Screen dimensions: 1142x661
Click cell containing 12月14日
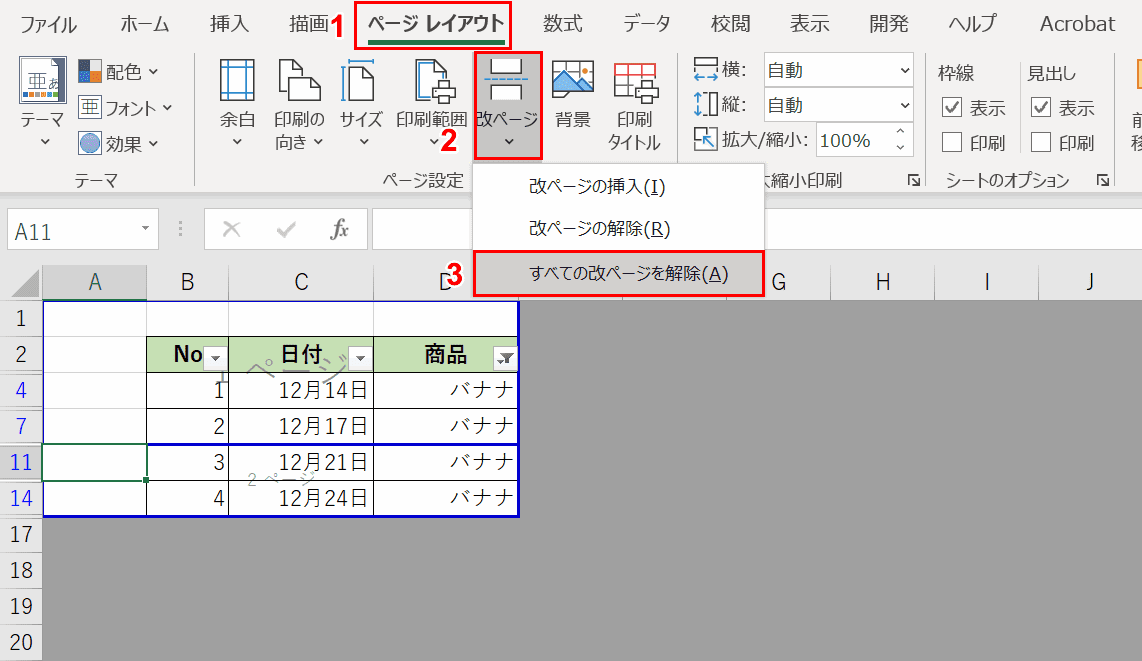pos(301,391)
